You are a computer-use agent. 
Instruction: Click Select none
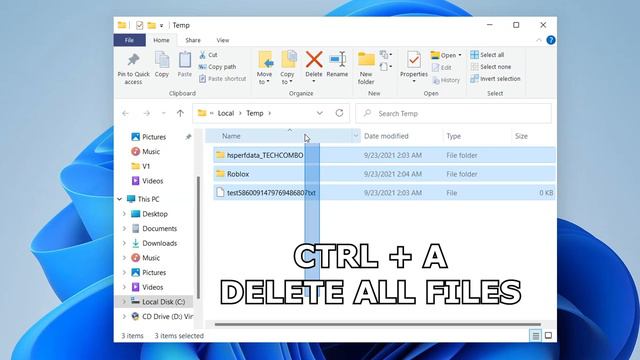point(491,67)
